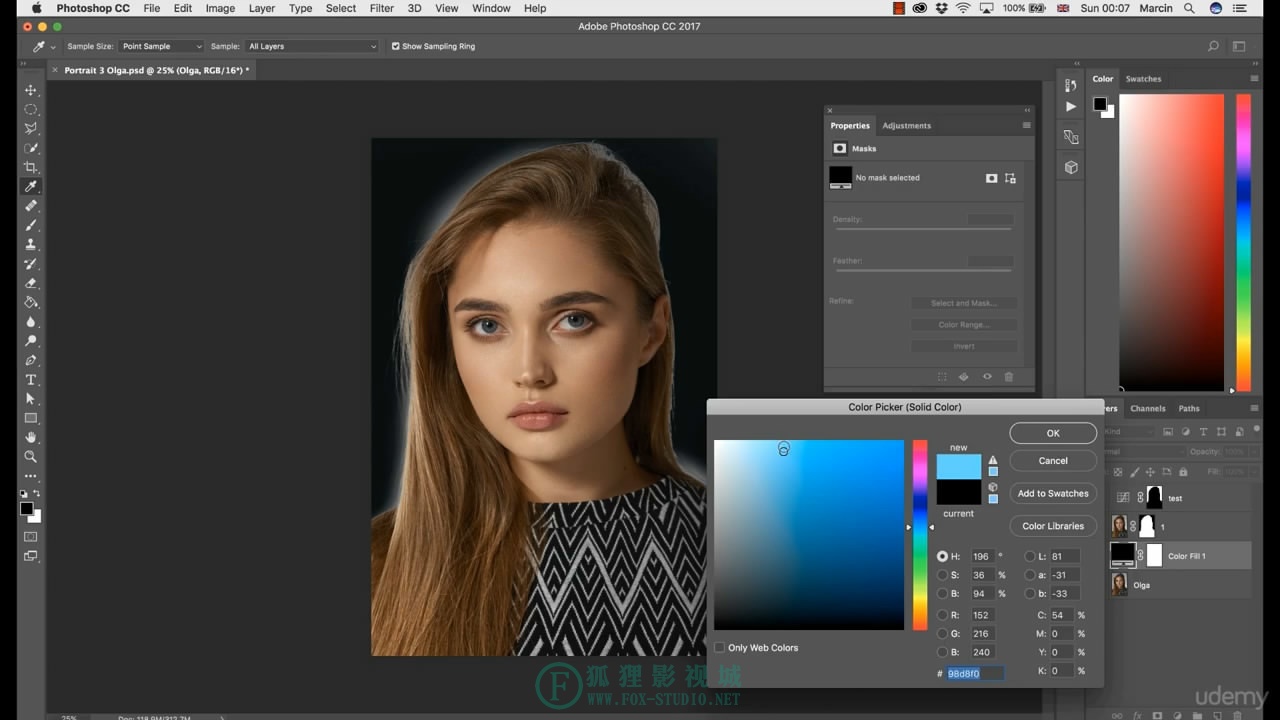Switch to the Adjustments tab
Screen dimensions: 1280x720
[x=906, y=126]
